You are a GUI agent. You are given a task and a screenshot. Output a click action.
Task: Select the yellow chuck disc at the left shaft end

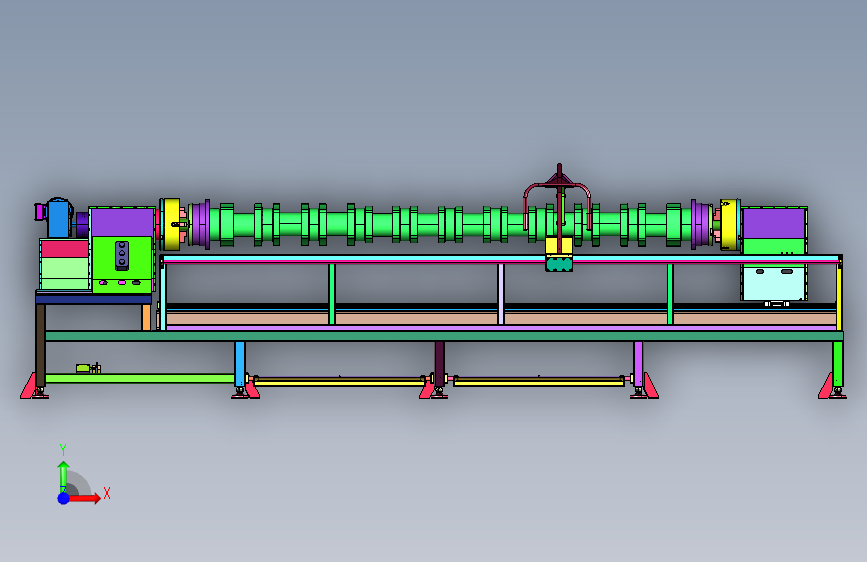[172, 224]
